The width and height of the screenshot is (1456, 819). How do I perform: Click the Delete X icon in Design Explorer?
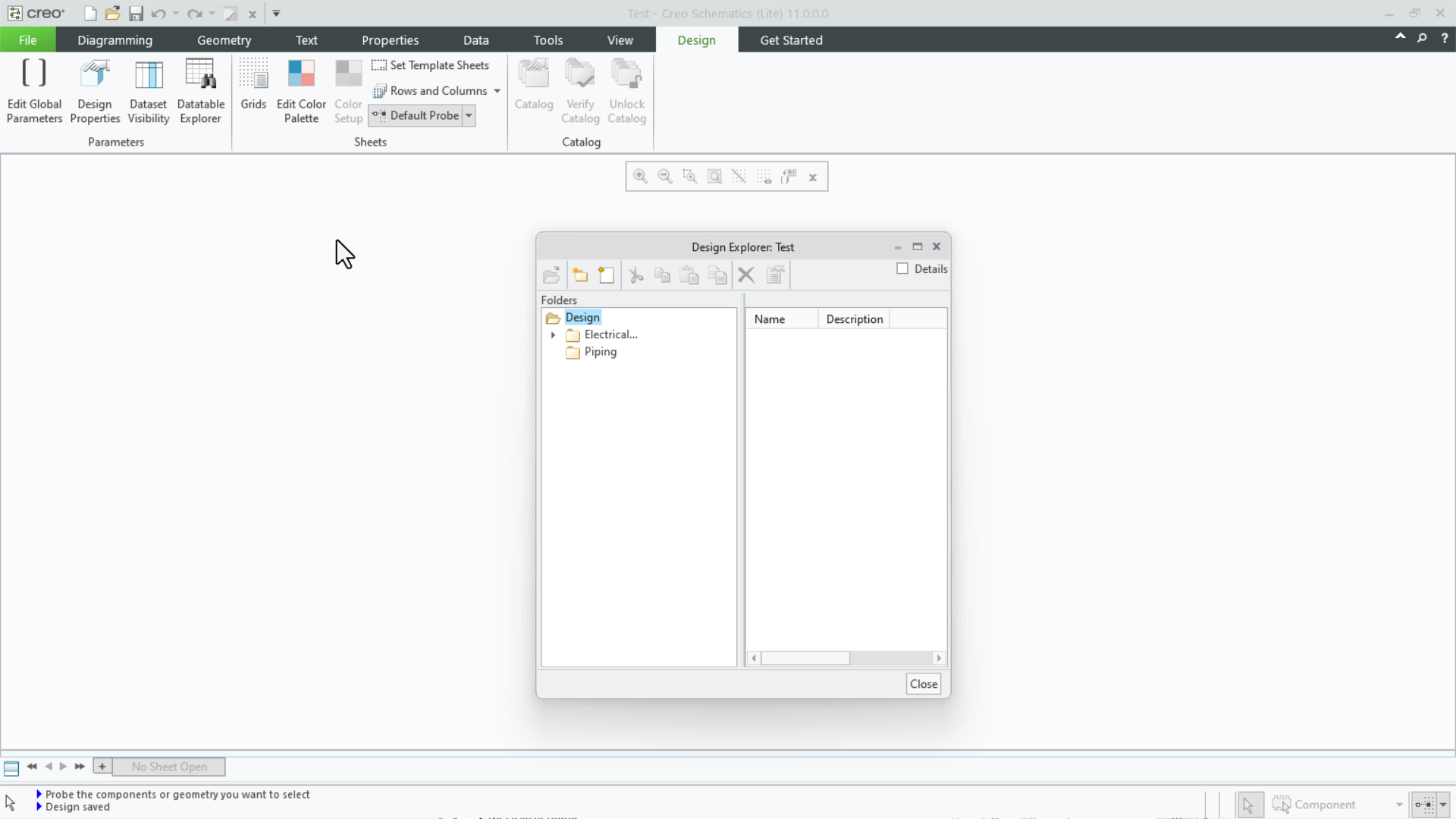[x=746, y=275]
